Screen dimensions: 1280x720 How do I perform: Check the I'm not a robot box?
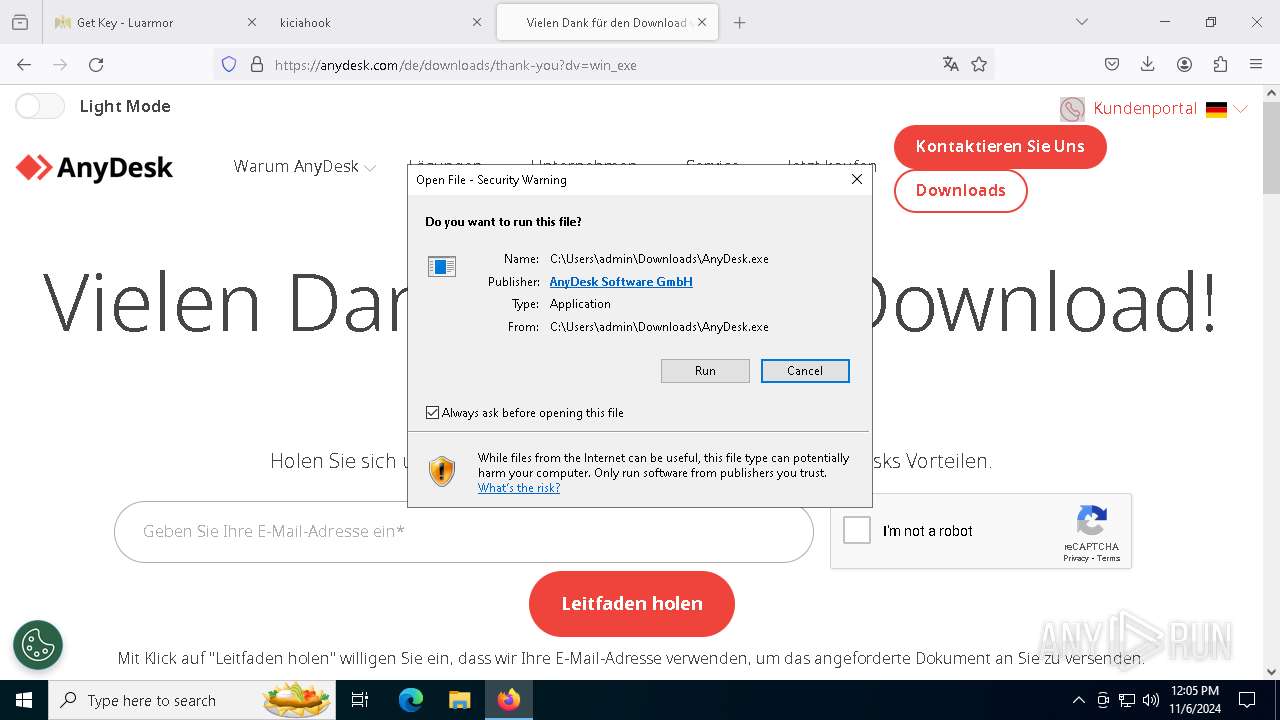point(857,530)
